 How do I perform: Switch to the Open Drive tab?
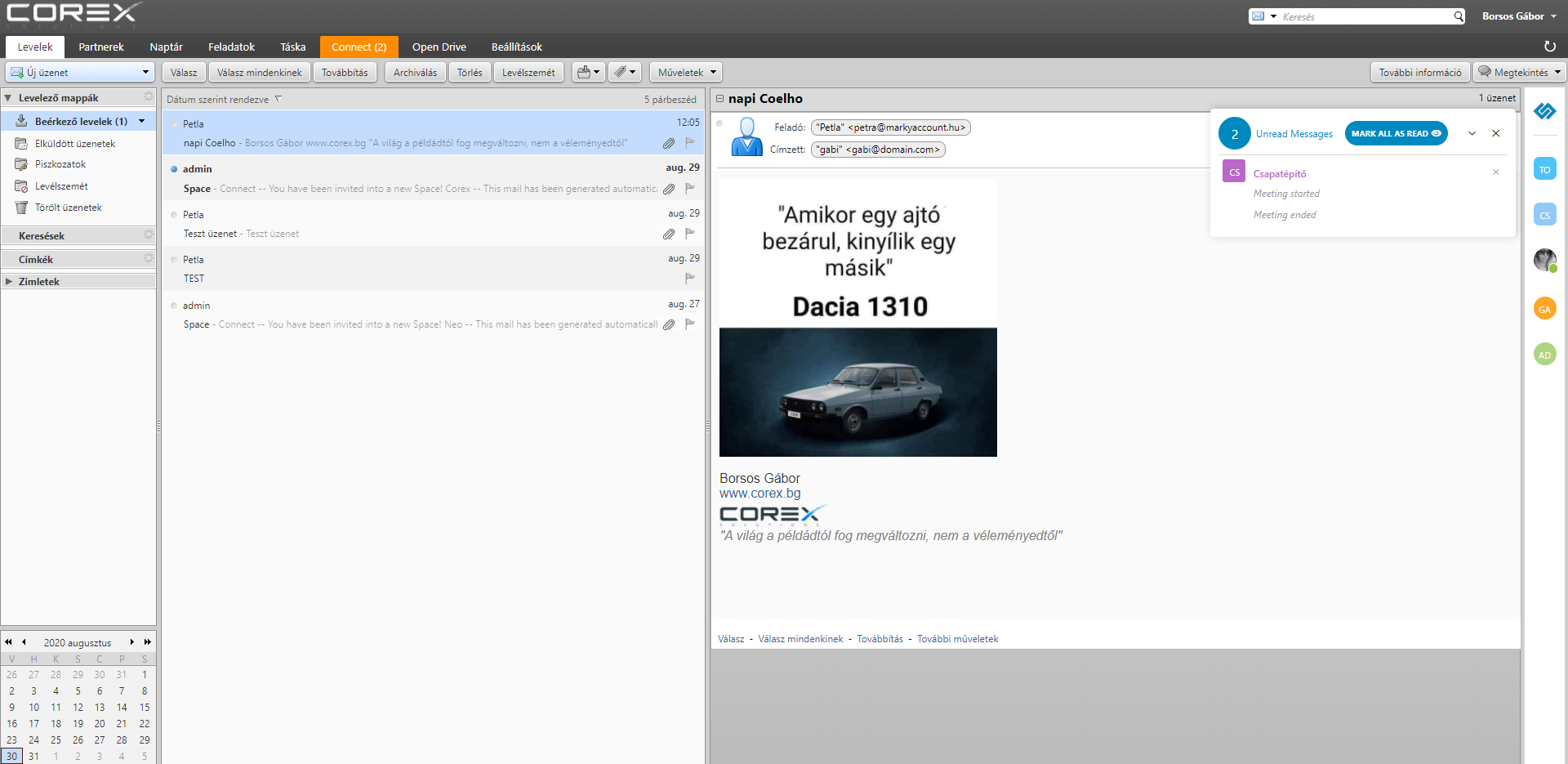439,47
